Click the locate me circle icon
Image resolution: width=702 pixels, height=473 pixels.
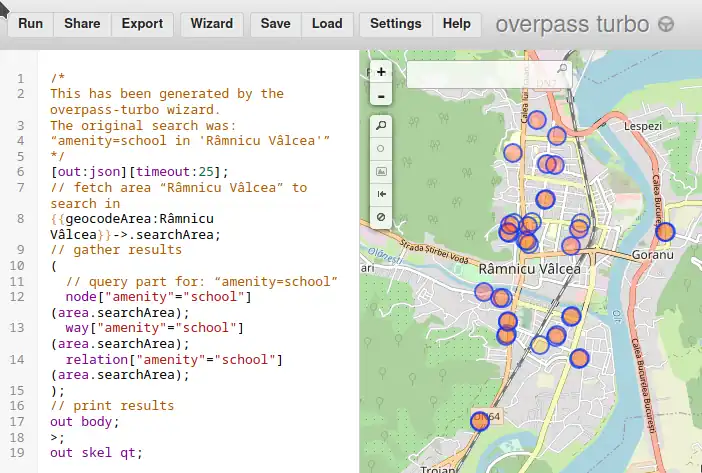(380, 148)
